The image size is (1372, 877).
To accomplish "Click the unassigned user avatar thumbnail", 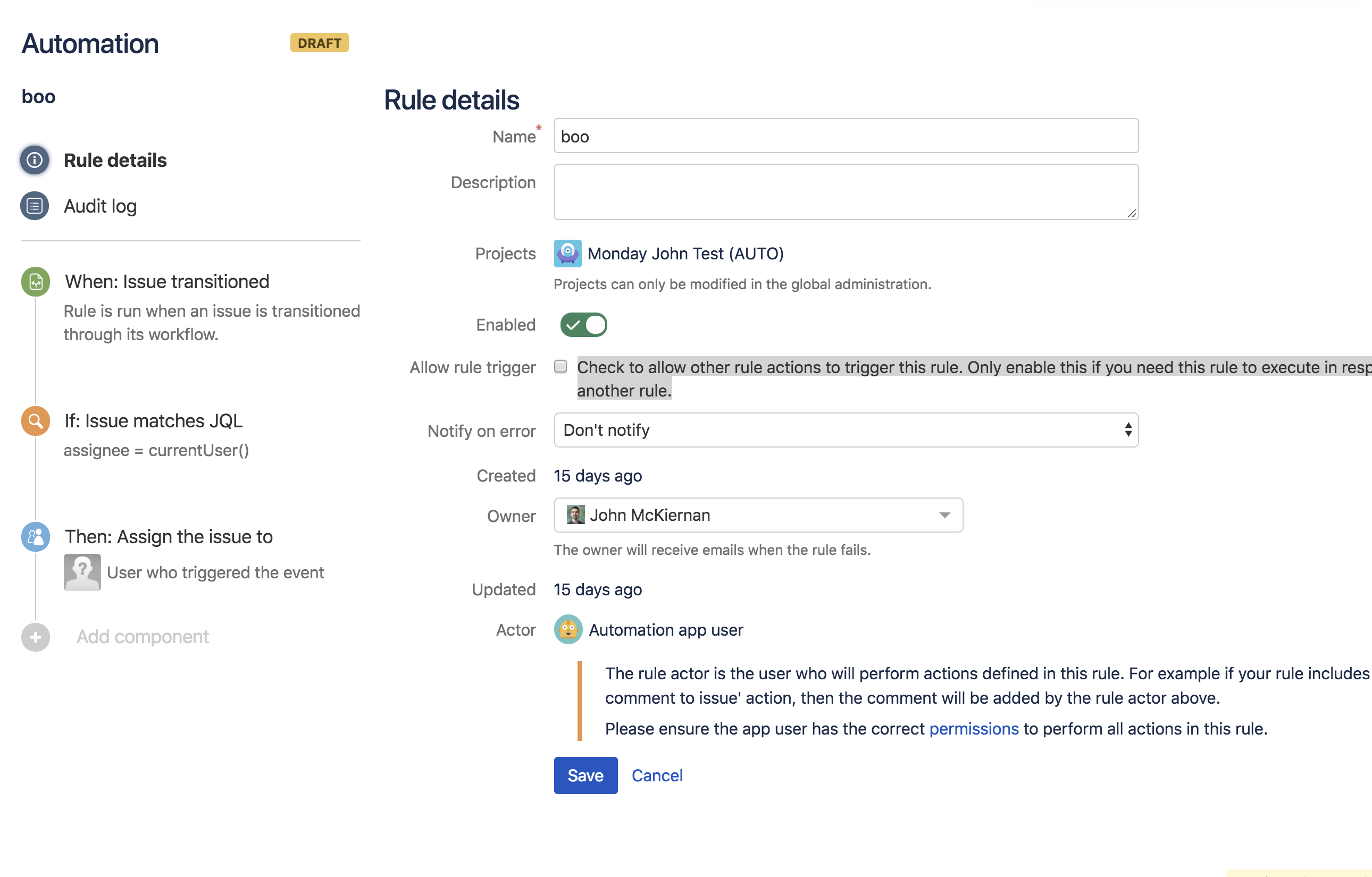I will [x=82, y=572].
